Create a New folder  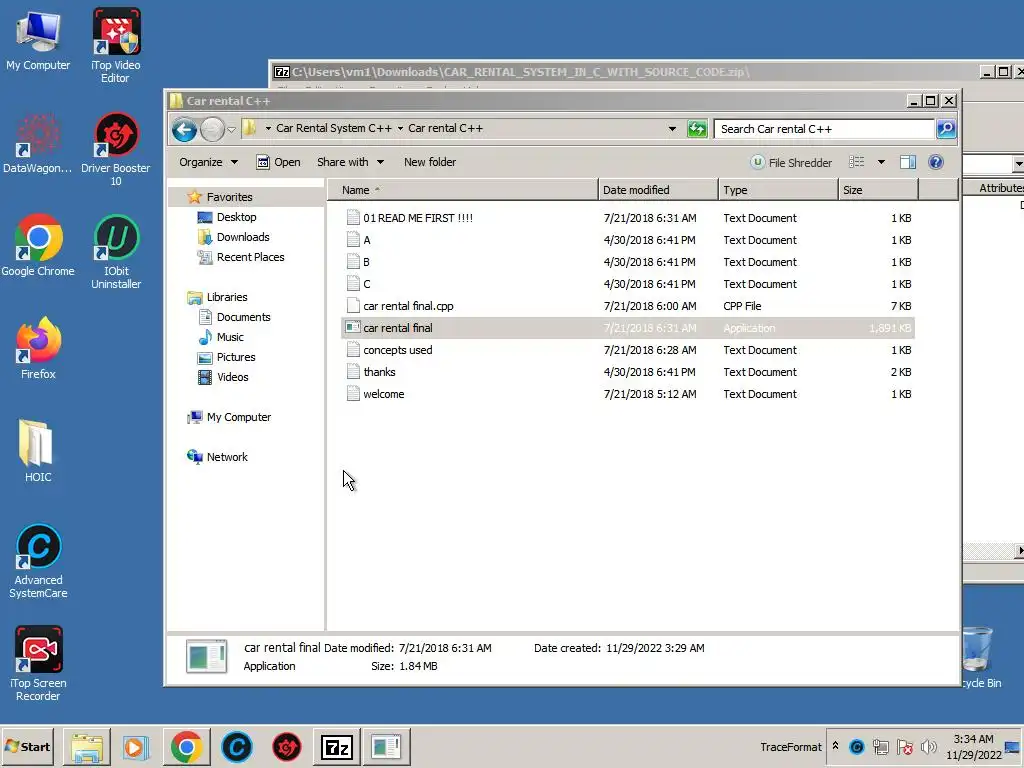(430, 162)
